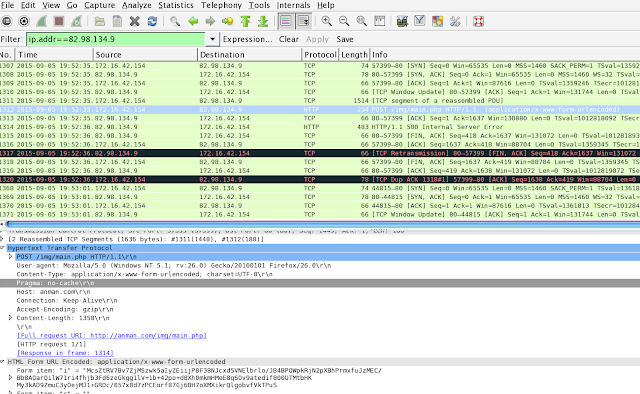Go back in packet history (left arrow)
This screenshot has height=394, width=640.
pyautogui.click(x=193, y=21)
